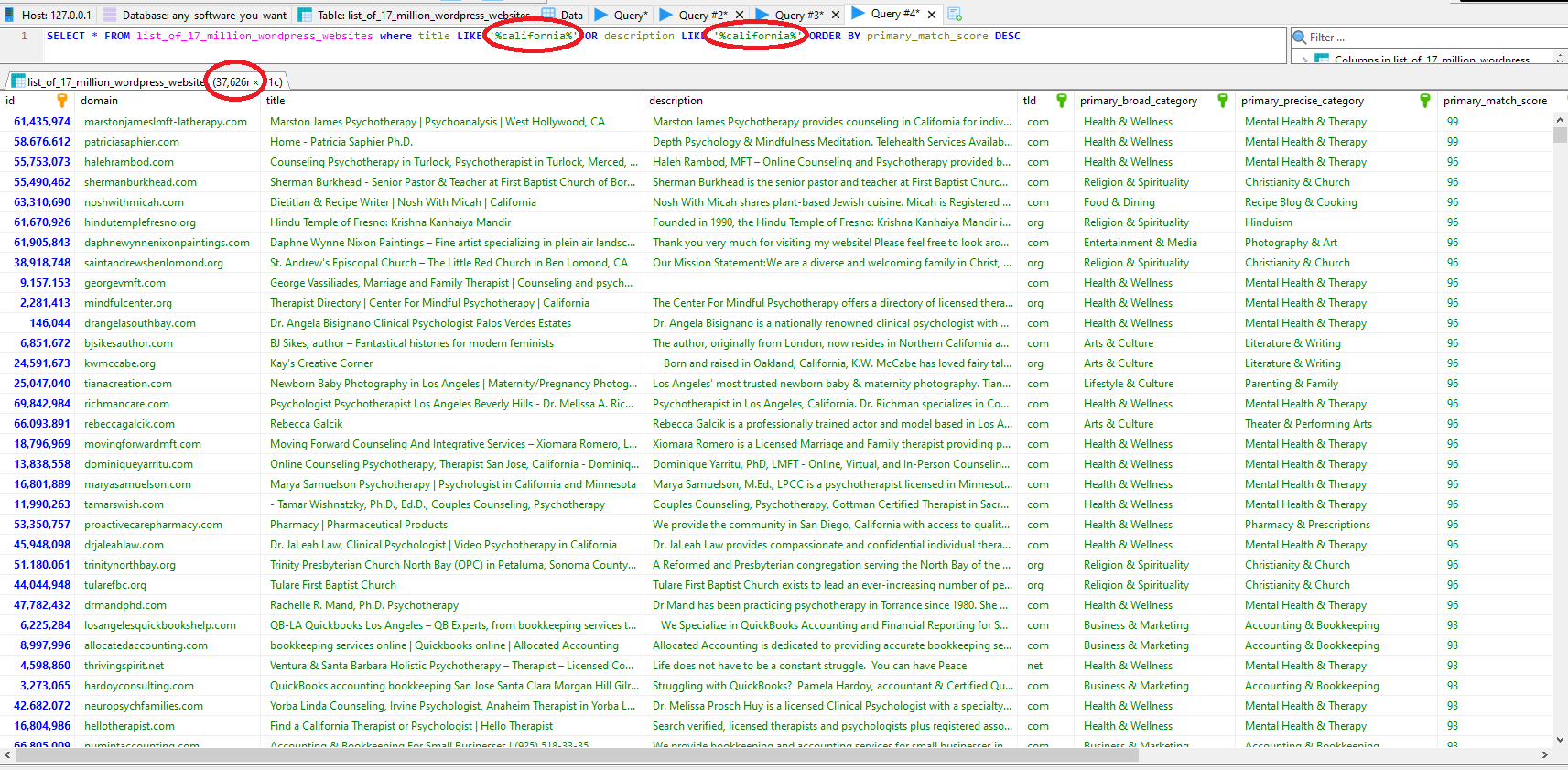This screenshot has width=1568, height=770.
Task: Select domain cell tamarswish.com
Action: [x=124, y=504]
